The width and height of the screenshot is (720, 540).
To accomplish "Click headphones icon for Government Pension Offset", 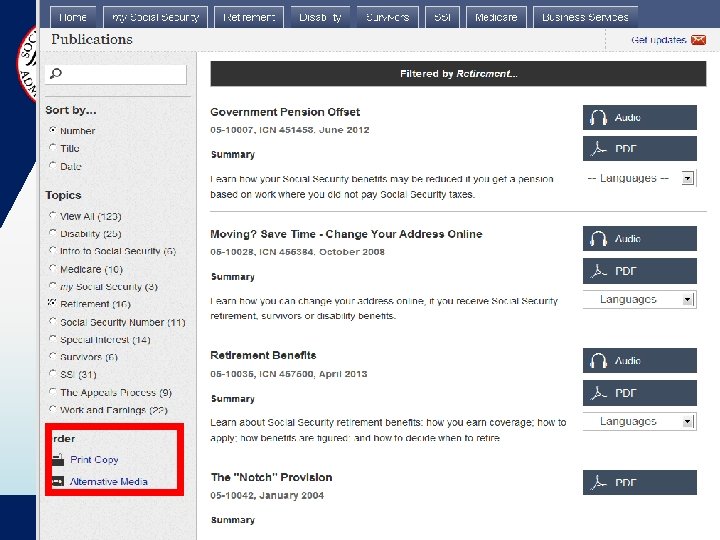I will coord(598,118).
